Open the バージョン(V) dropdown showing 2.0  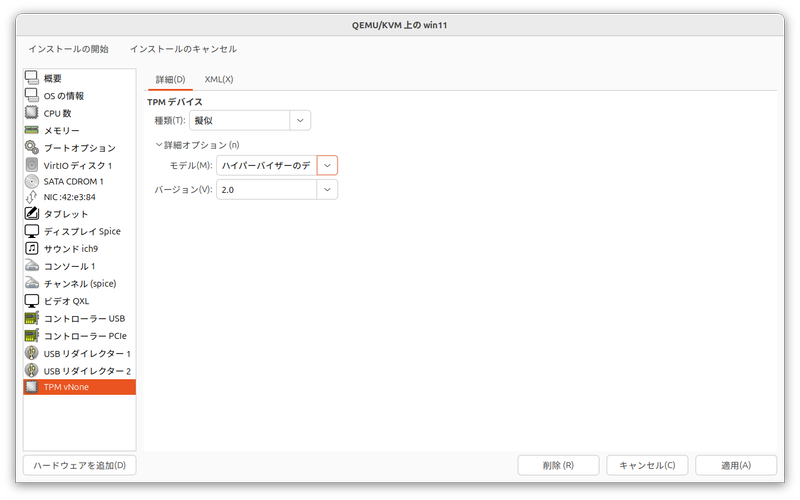point(277,190)
